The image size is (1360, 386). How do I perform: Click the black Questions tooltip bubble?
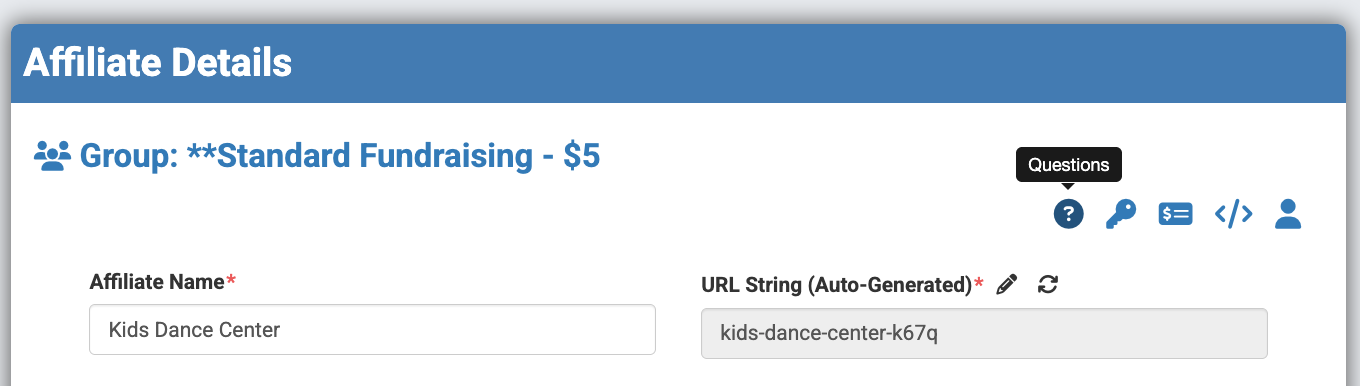[x=1069, y=165]
